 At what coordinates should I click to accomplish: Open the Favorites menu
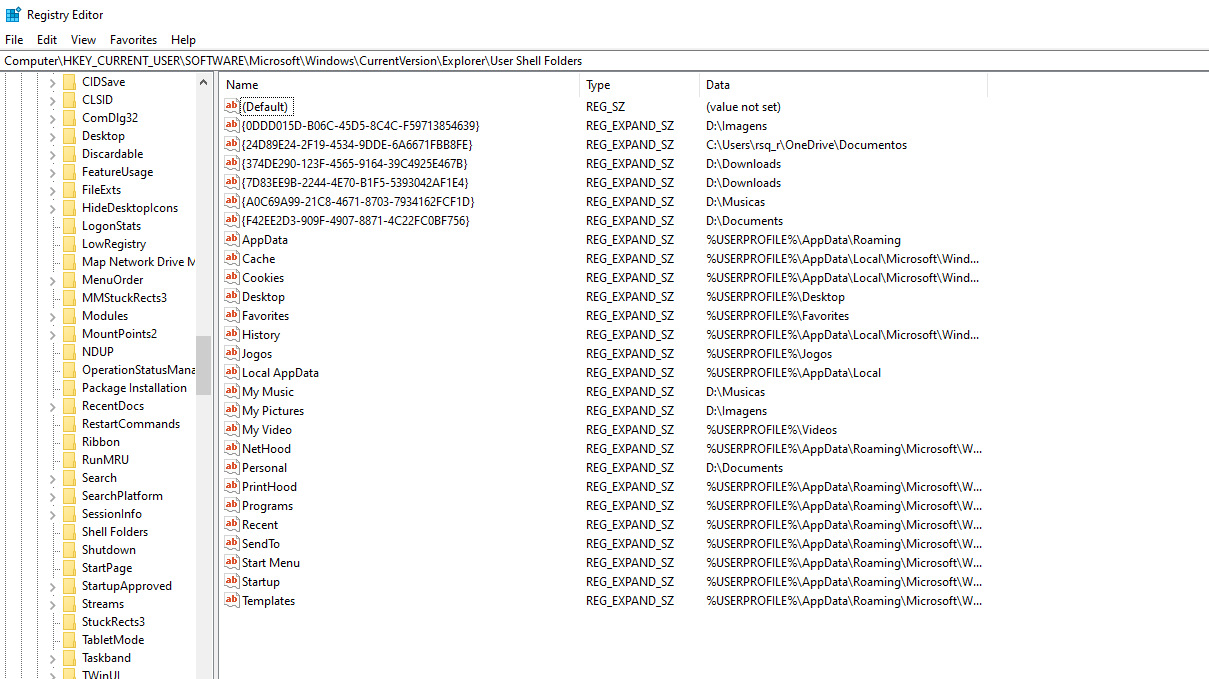pyautogui.click(x=133, y=40)
